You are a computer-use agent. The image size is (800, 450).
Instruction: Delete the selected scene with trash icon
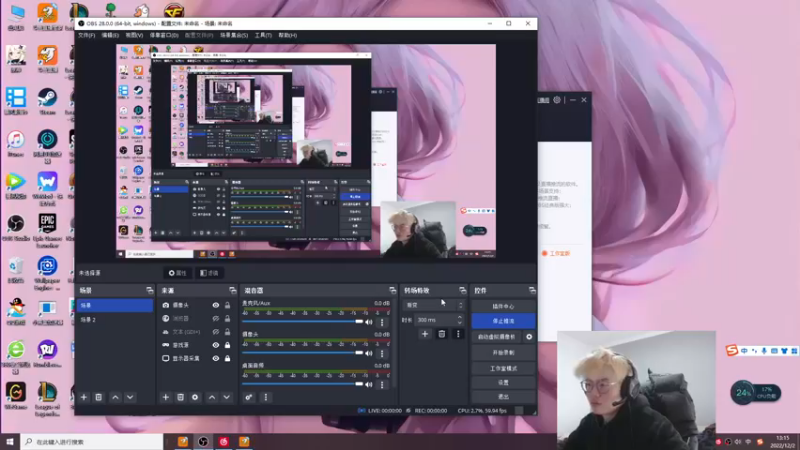pos(98,397)
